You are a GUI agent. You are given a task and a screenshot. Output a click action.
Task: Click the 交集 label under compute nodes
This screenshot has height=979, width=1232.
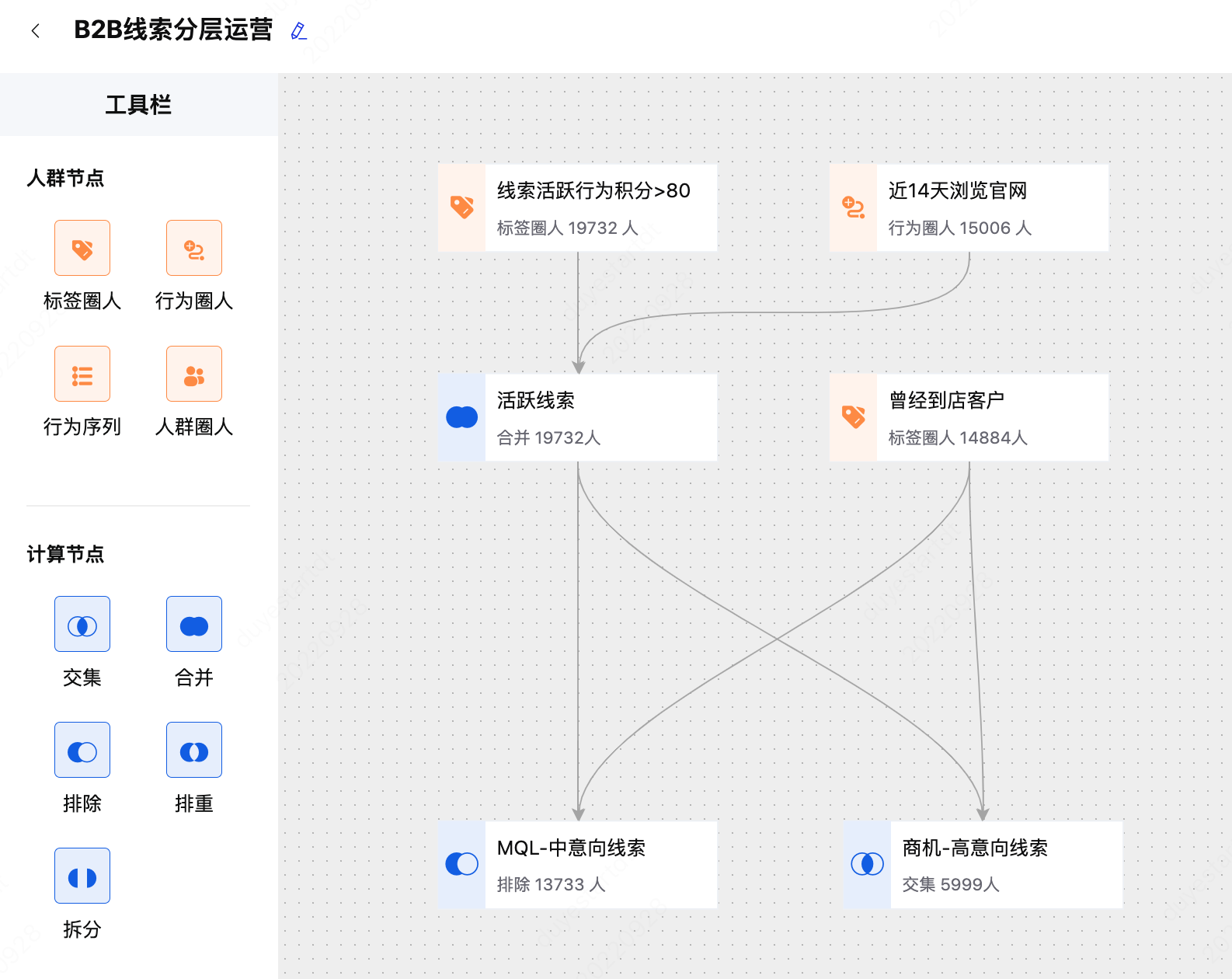tap(82, 678)
